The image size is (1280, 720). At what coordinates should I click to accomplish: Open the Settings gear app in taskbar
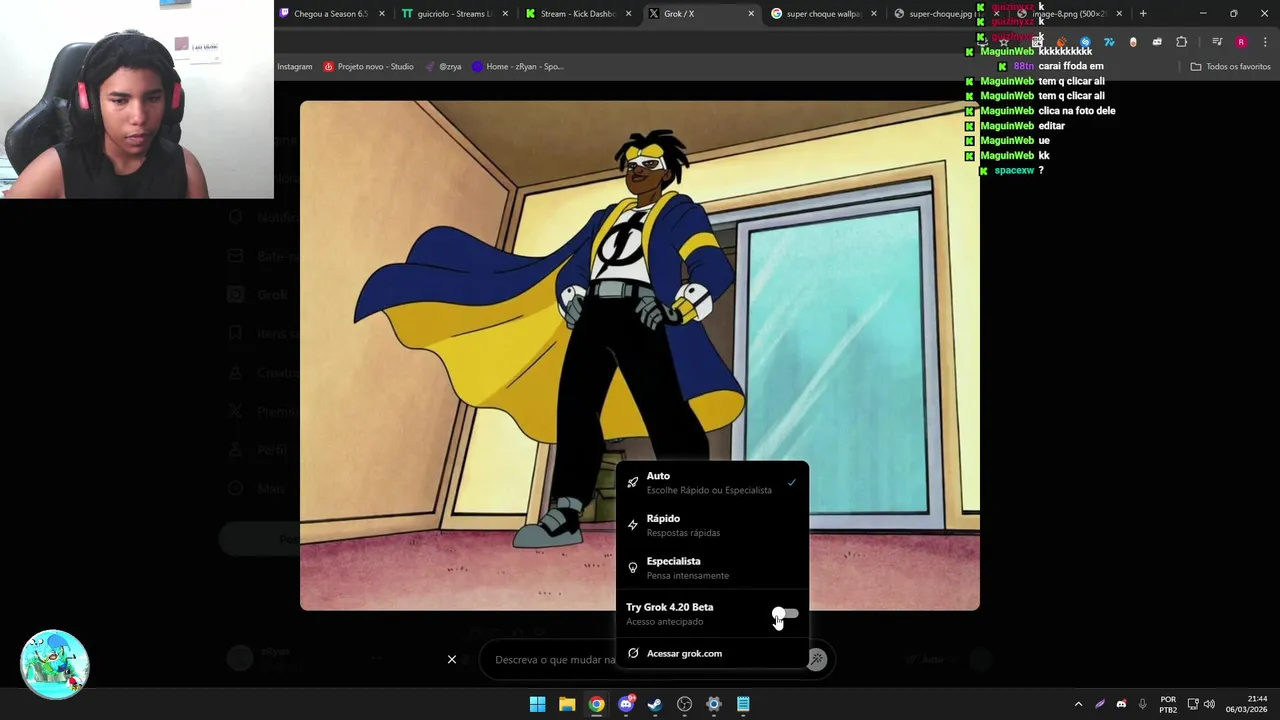pyautogui.click(x=714, y=704)
